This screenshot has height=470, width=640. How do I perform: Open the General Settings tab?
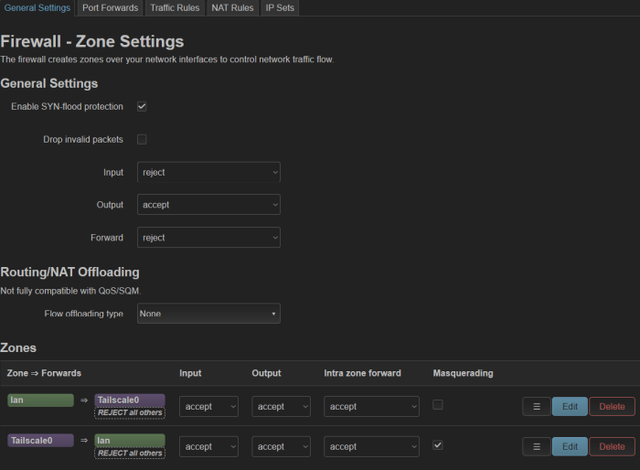click(x=37, y=8)
